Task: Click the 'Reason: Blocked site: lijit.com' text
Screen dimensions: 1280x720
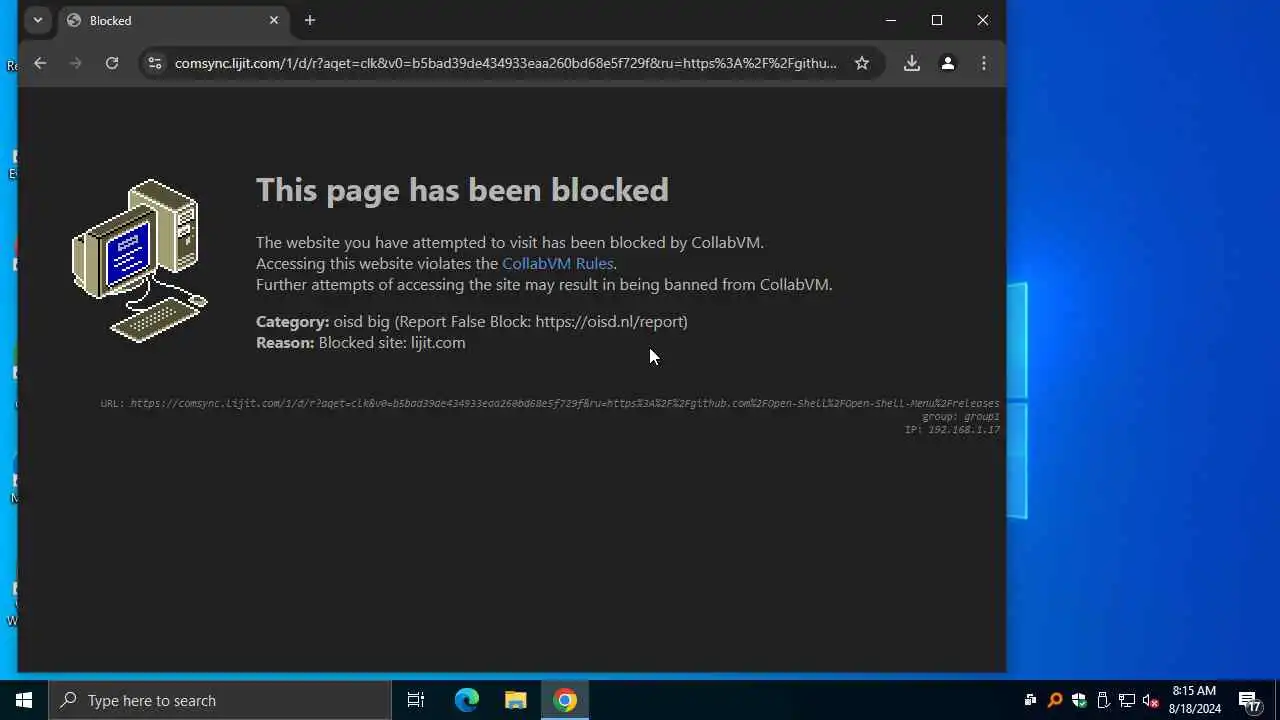Action: pos(361,342)
